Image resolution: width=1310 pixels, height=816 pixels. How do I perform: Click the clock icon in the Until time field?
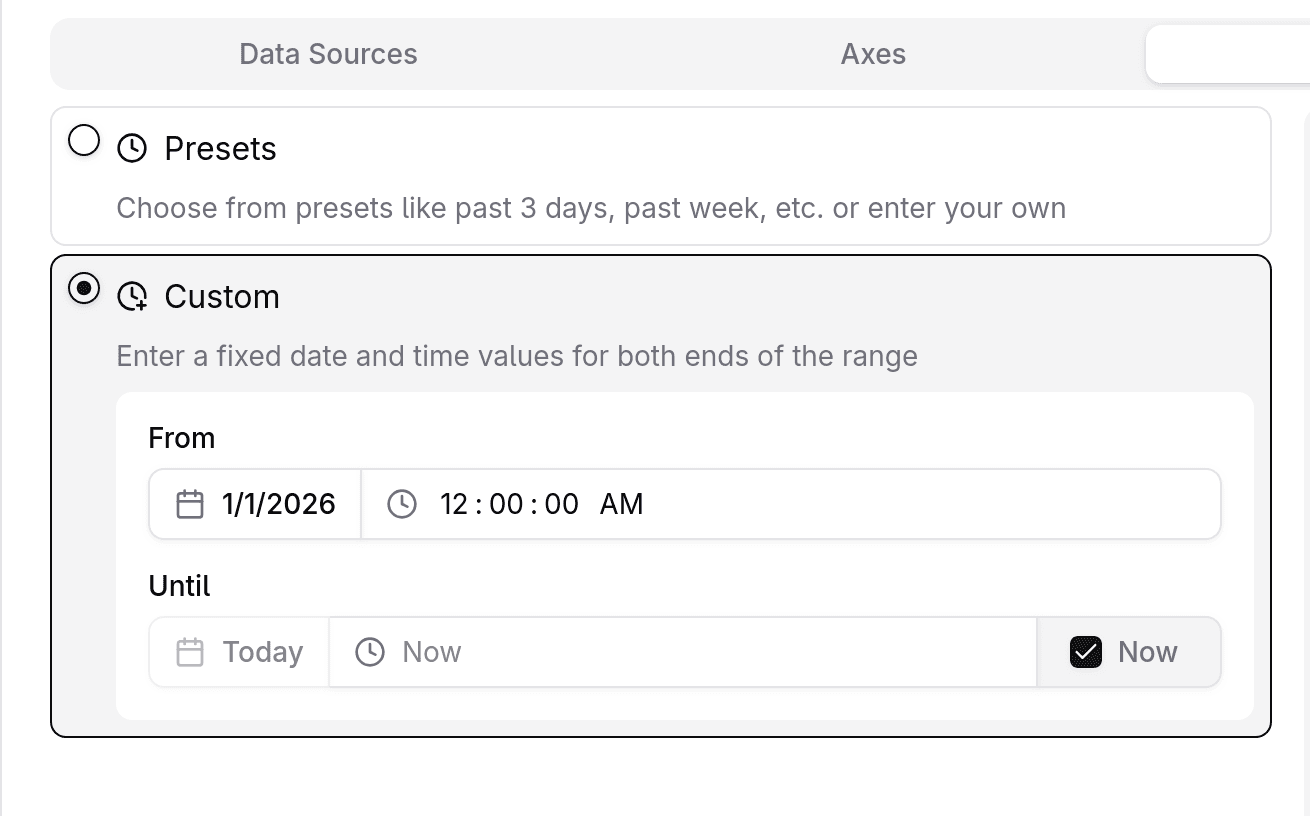(370, 651)
